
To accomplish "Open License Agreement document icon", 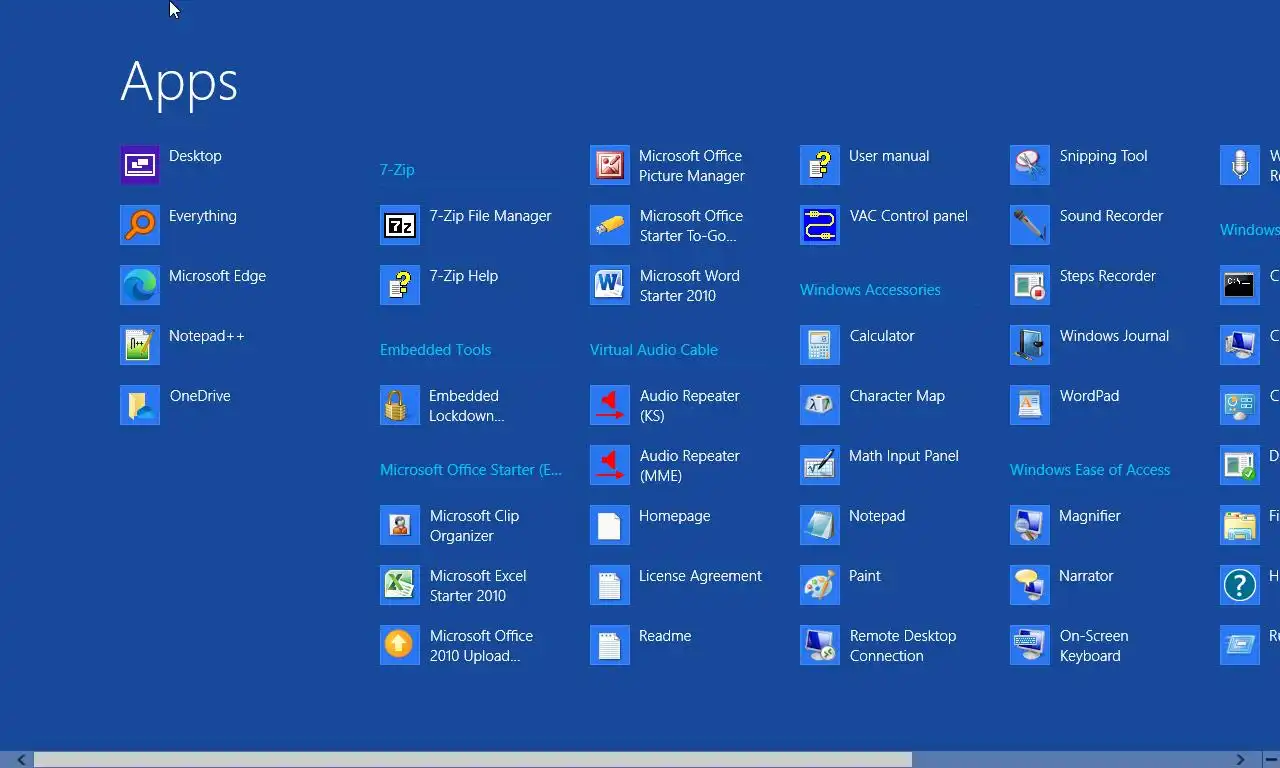I will (610, 585).
